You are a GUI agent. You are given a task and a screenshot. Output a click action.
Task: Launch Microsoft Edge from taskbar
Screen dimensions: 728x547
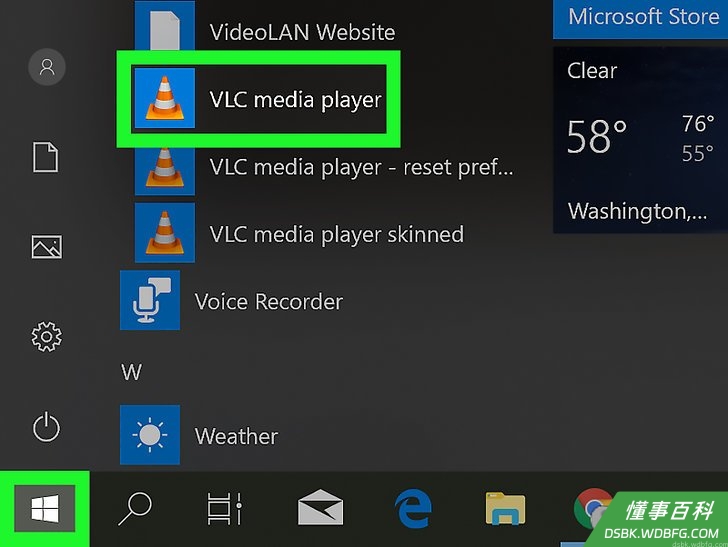pos(413,508)
